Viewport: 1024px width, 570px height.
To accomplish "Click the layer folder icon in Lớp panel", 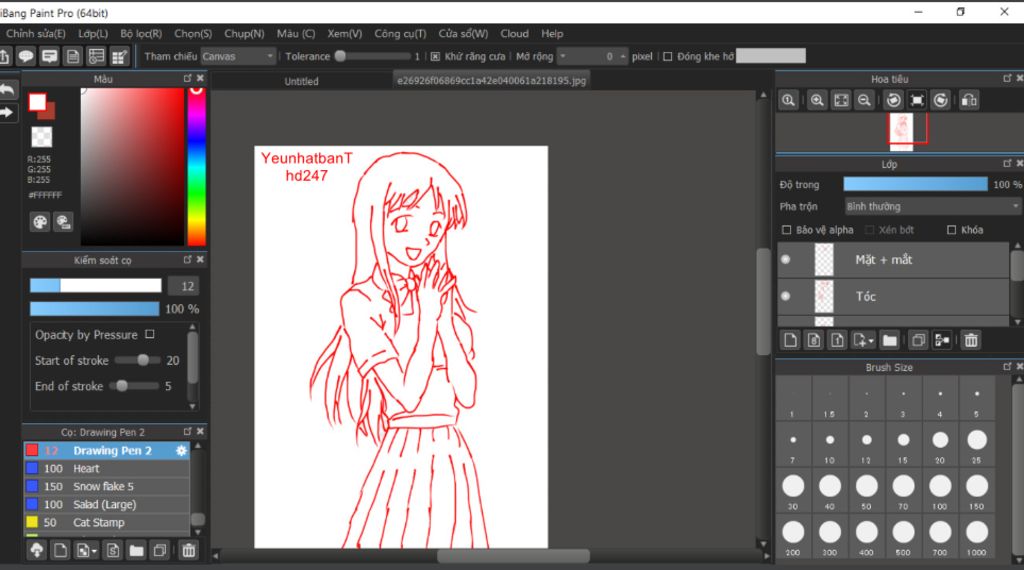I will (889, 340).
